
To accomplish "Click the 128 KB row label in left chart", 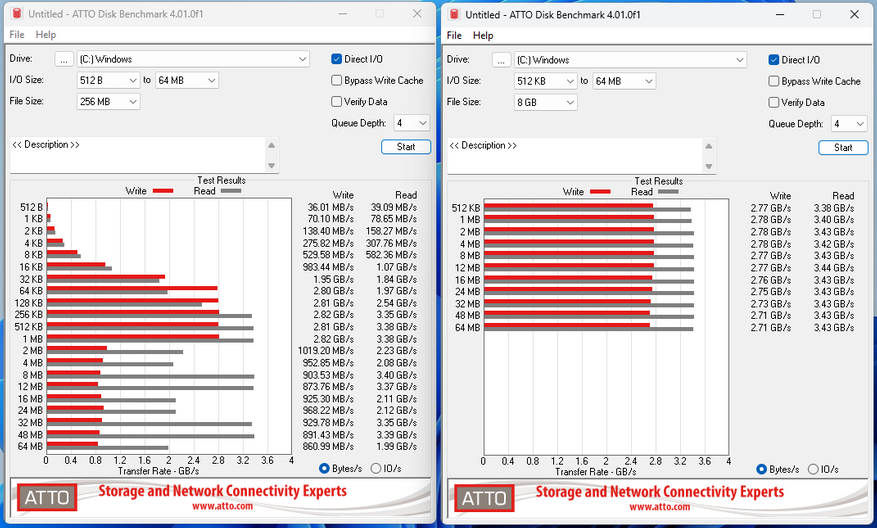I will (29, 303).
